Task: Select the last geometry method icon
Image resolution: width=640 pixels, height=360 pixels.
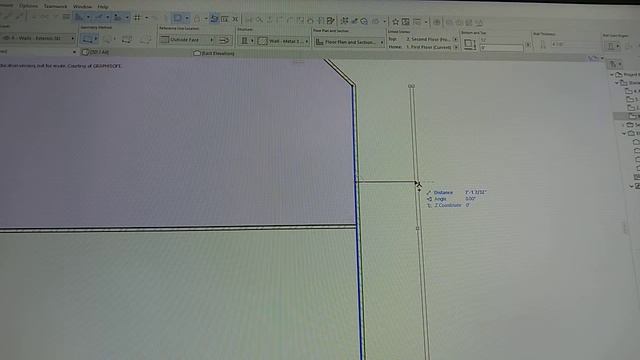Action: [146, 40]
